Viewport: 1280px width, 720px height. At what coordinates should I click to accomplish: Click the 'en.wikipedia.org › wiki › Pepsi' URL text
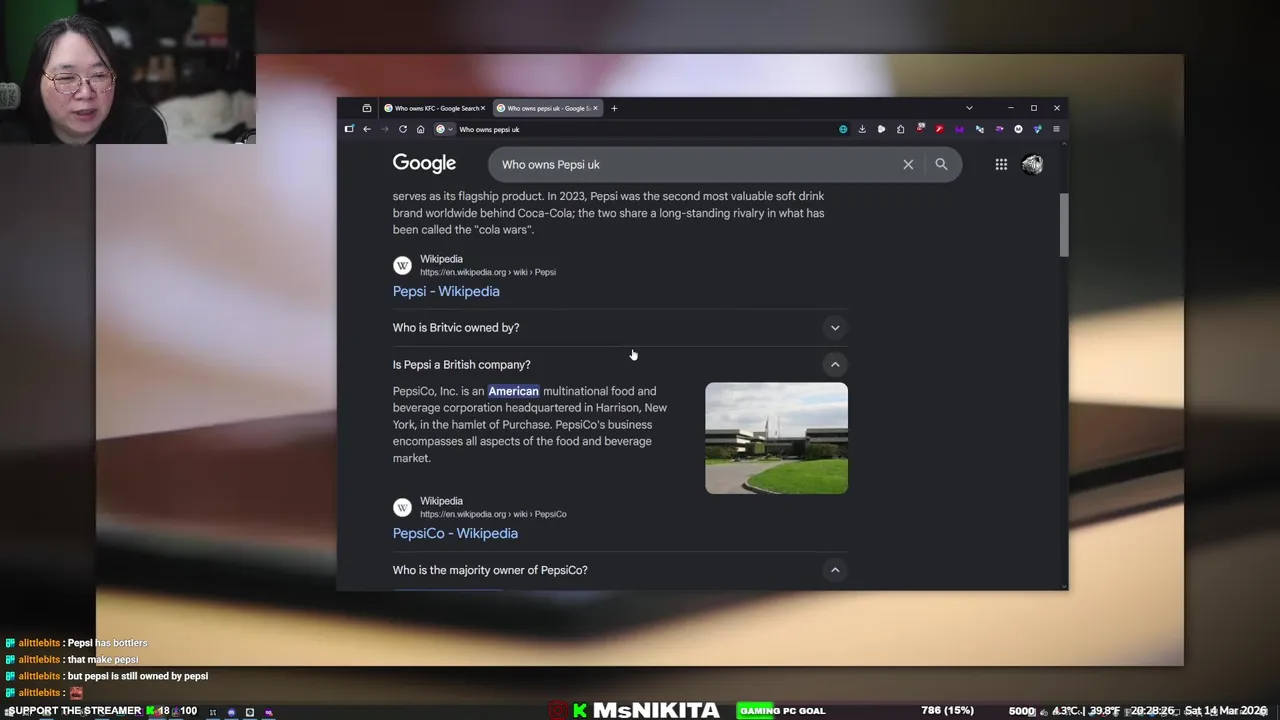(488, 272)
